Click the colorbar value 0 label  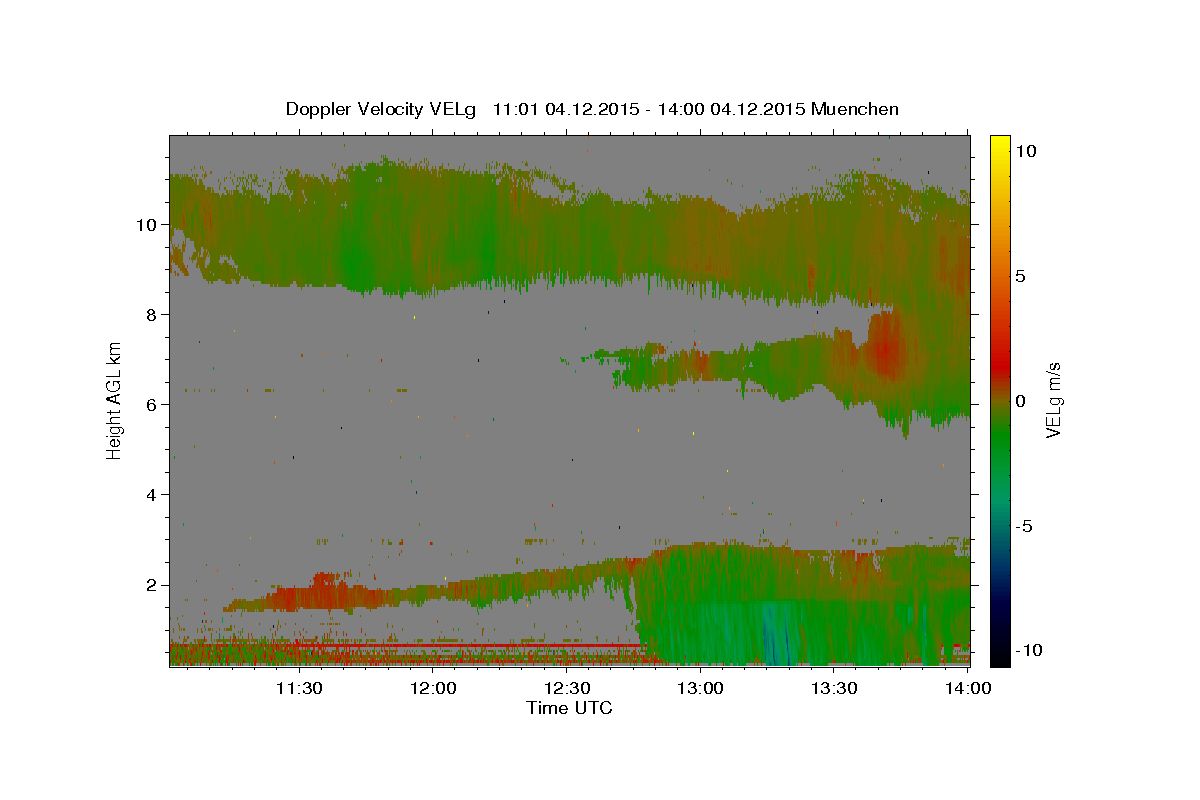(x=1020, y=401)
